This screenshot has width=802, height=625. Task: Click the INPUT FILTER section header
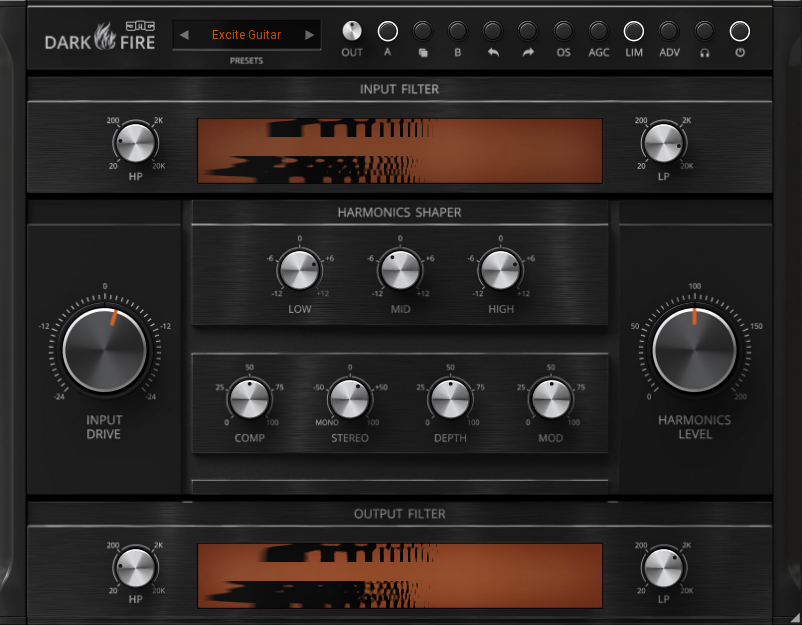(400, 89)
